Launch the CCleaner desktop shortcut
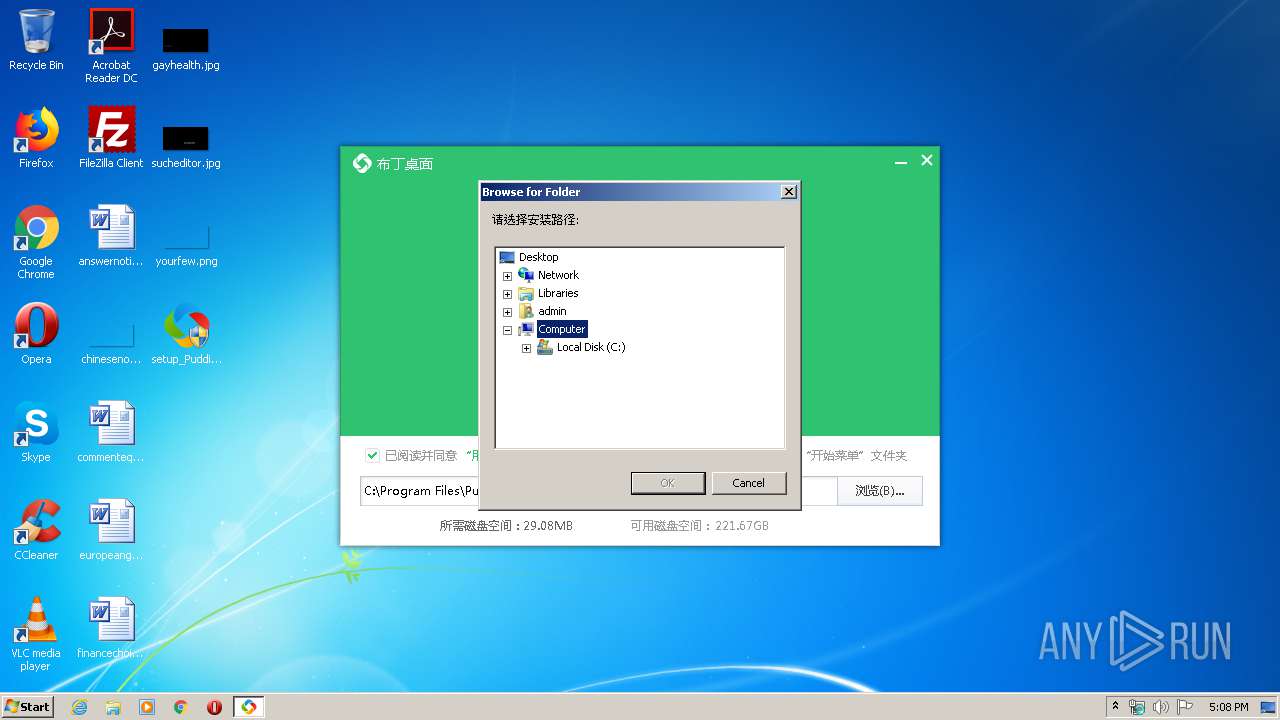 (36, 530)
